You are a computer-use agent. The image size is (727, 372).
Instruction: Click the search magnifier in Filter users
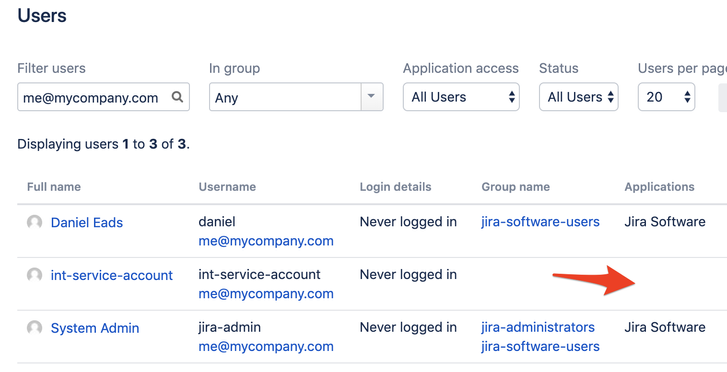tap(177, 97)
